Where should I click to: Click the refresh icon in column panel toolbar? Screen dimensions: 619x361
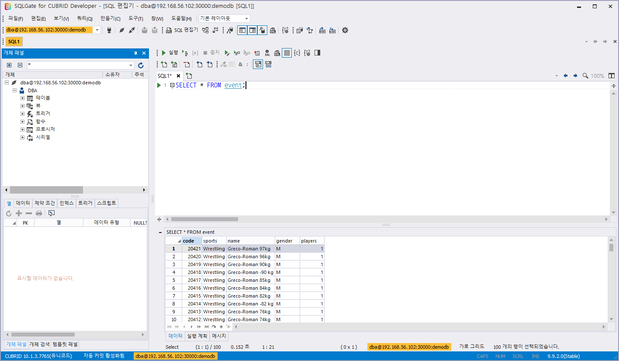point(9,213)
